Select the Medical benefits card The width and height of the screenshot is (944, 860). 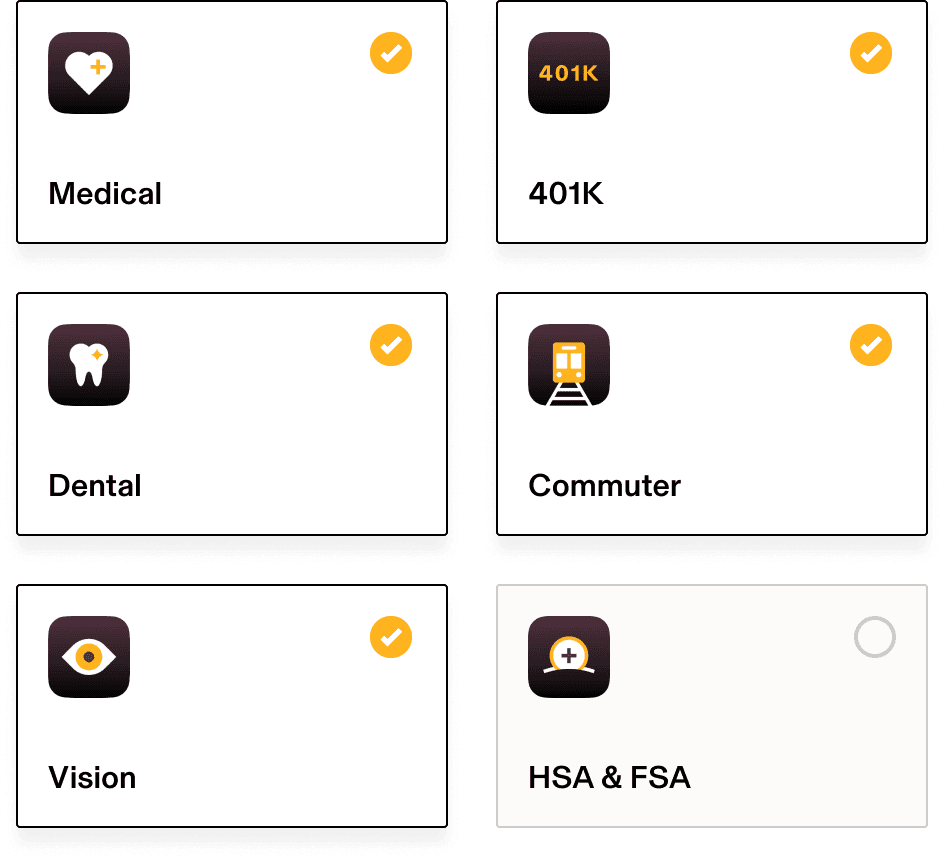[231, 123]
